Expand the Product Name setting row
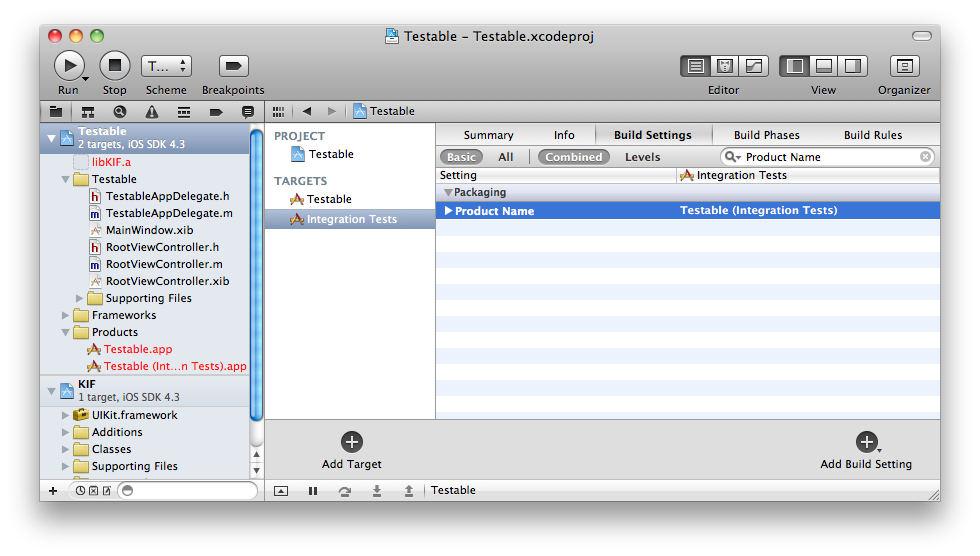The image size is (980, 556). [448, 211]
